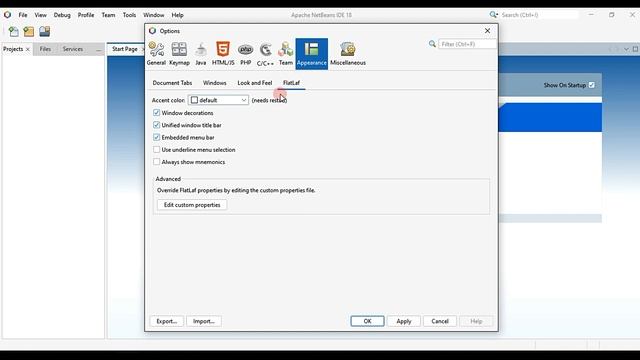Screen dimensions: 640x360
Task: Switch to the Projects panel tab
Action: [13, 49]
